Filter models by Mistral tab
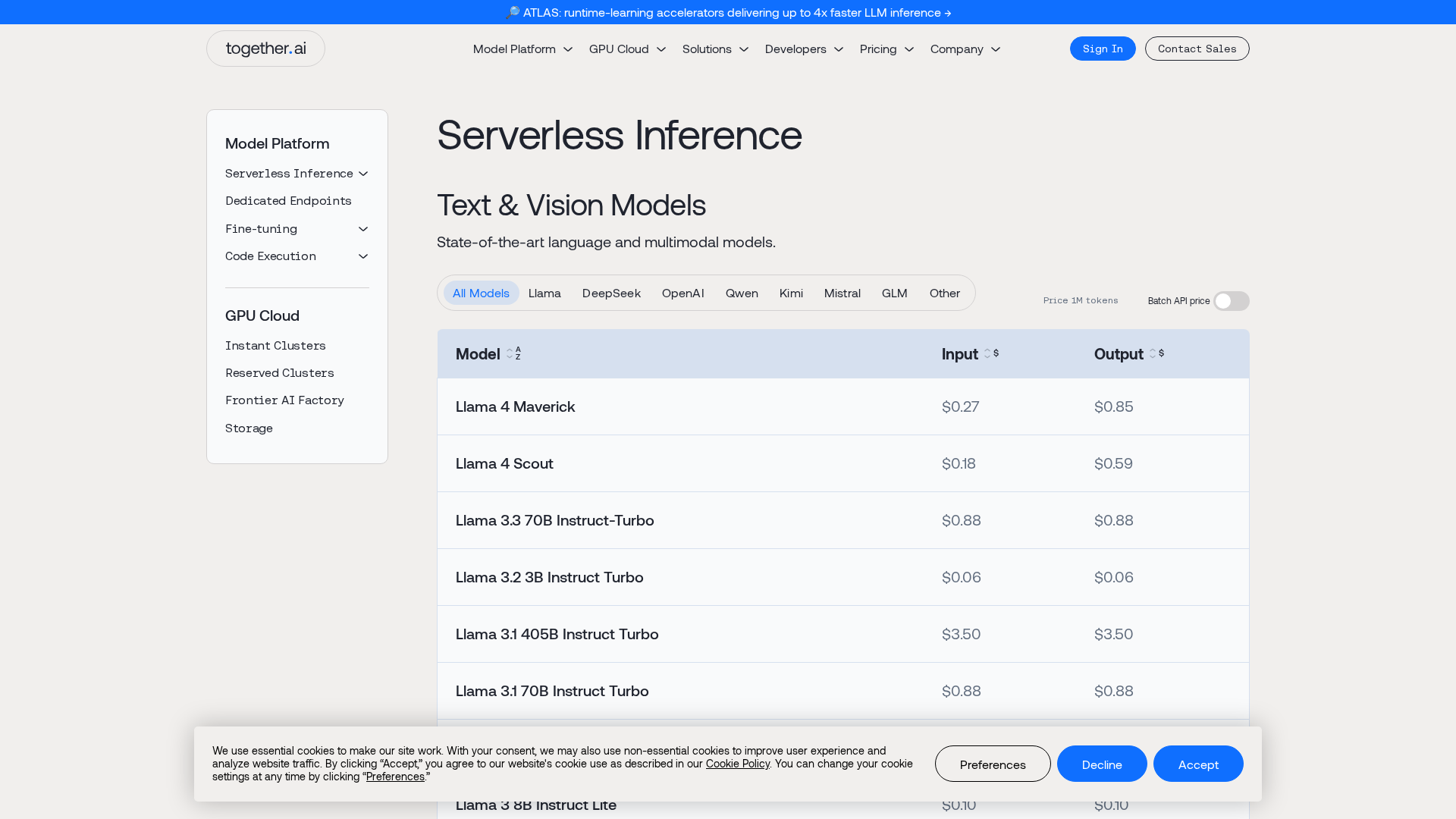 point(842,293)
